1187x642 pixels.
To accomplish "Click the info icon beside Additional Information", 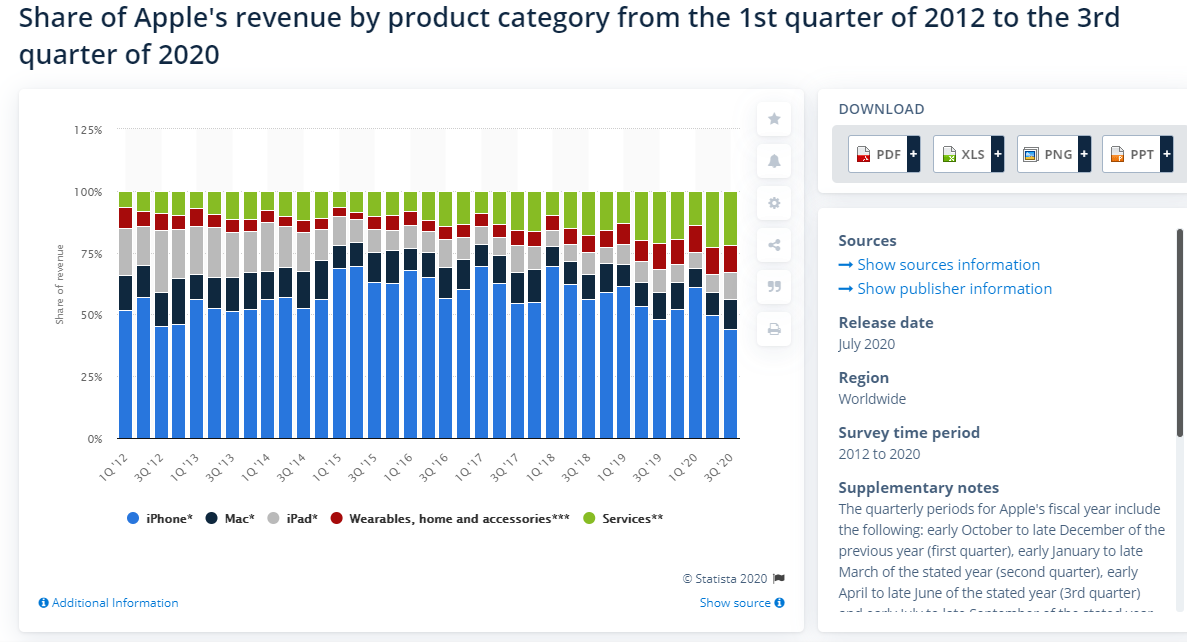I will click(44, 603).
